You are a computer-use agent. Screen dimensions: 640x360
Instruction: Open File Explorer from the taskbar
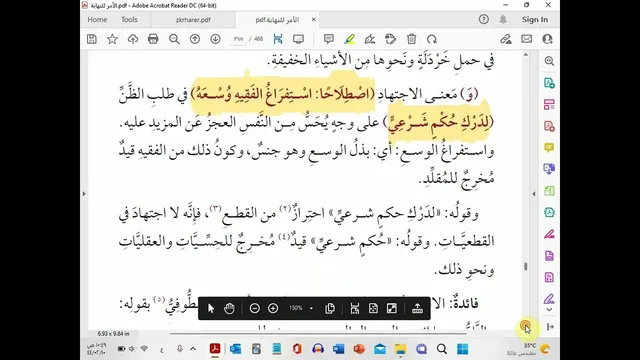(400, 349)
